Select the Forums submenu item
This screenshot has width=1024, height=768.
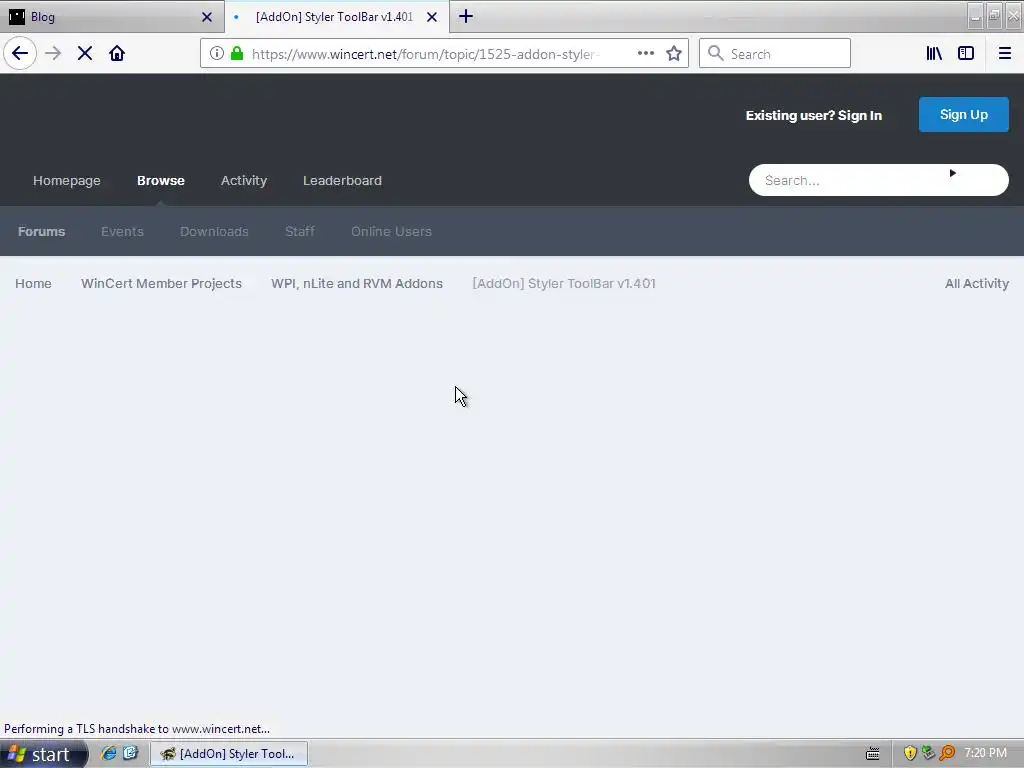tap(42, 232)
